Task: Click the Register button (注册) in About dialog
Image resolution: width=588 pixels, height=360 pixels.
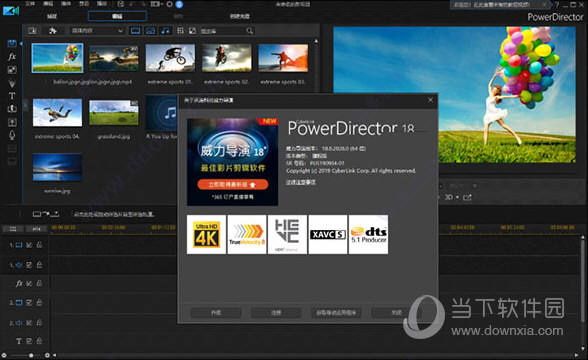Action: 276,312
